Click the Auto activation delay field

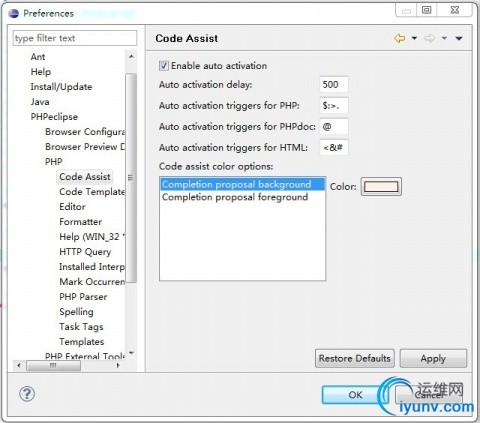[x=334, y=84]
